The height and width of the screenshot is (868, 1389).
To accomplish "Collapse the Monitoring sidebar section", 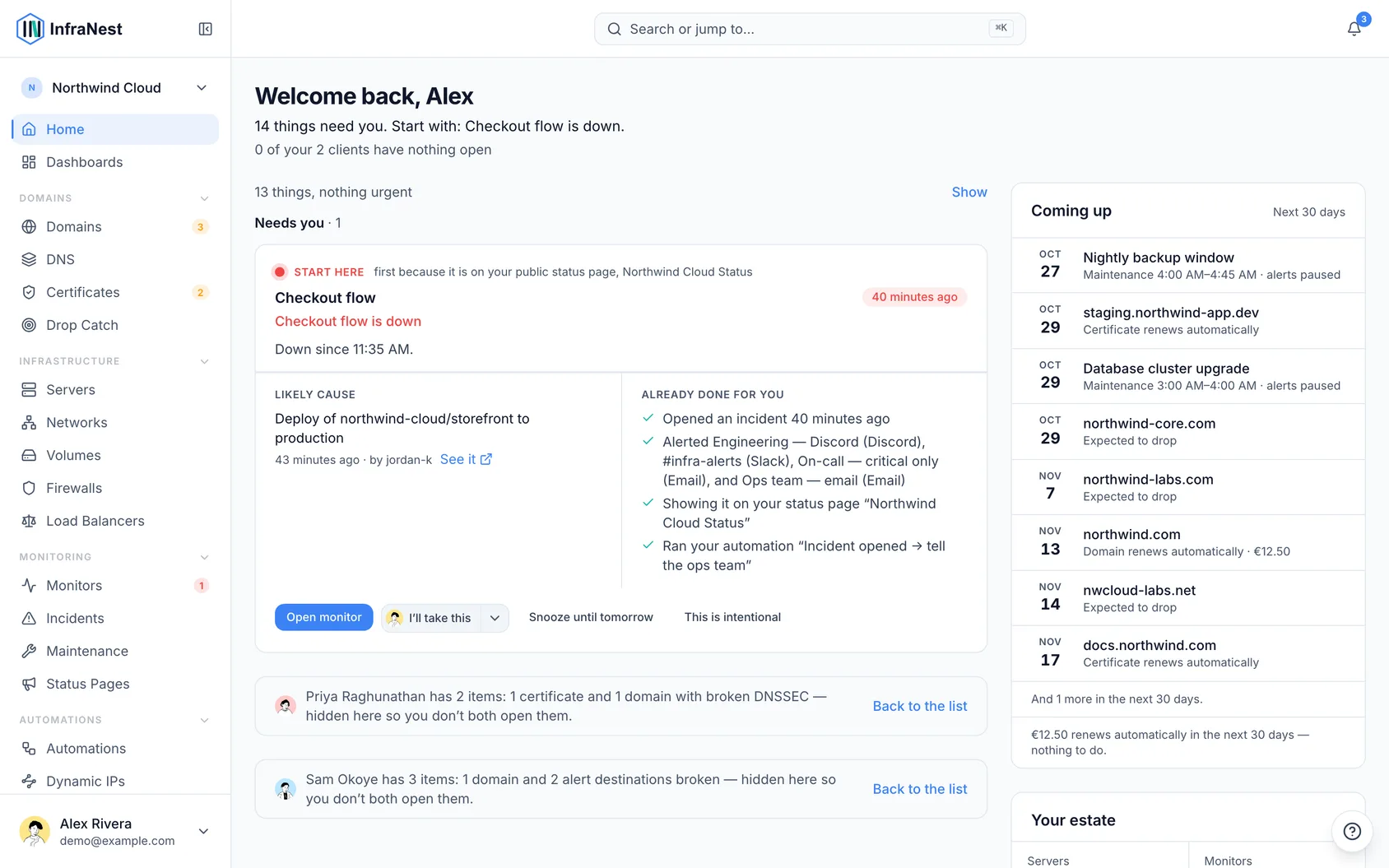I will point(205,557).
